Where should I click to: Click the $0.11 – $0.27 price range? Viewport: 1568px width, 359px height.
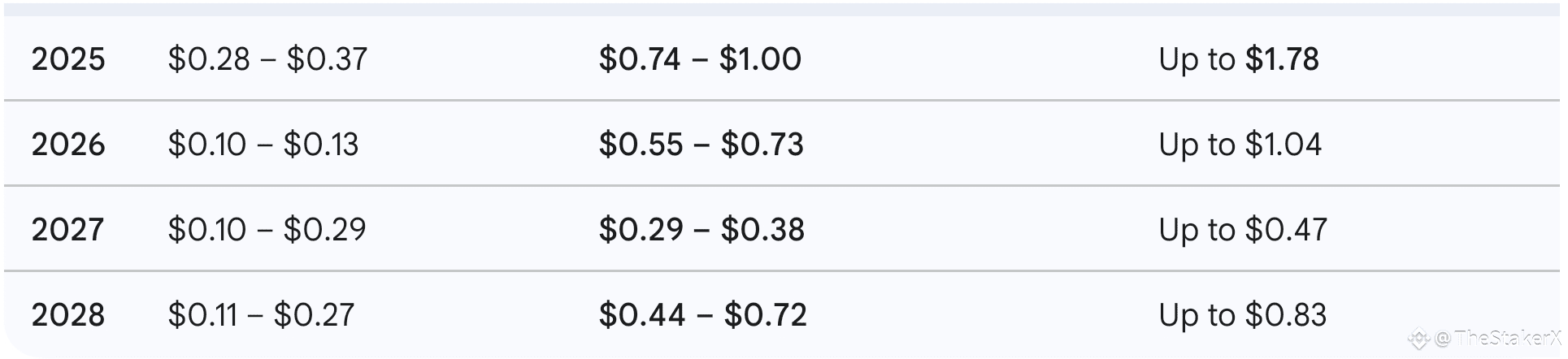point(261,315)
